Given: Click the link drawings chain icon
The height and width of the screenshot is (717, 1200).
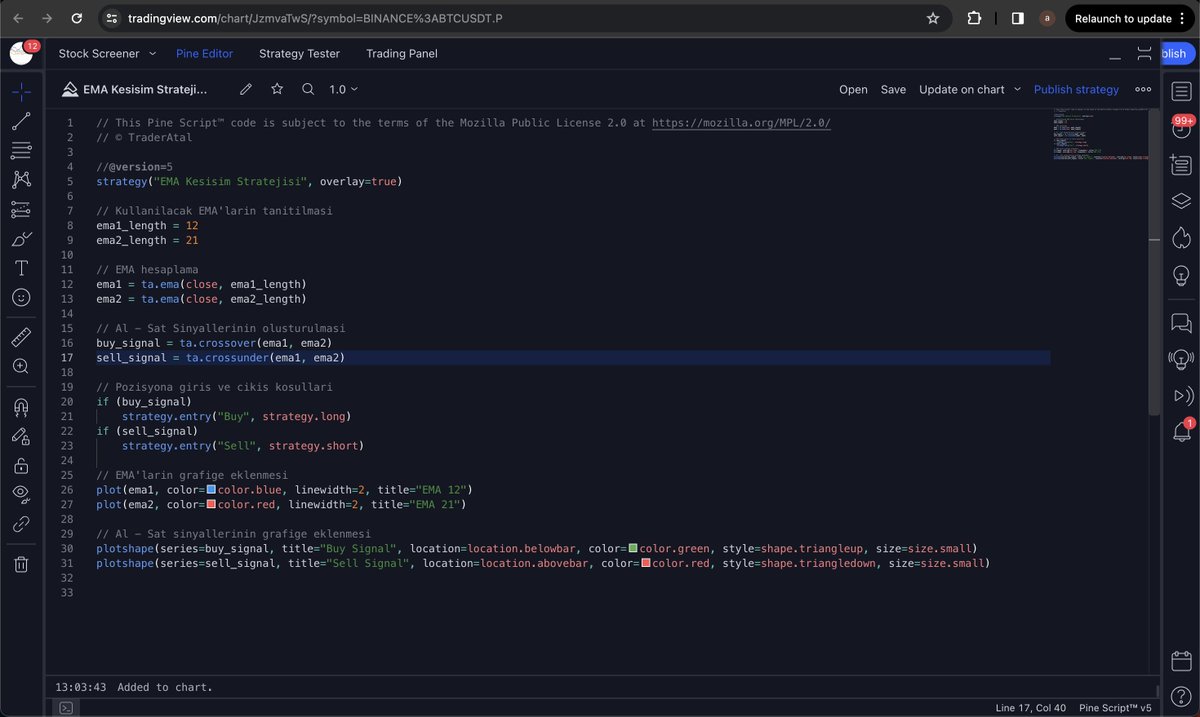Looking at the screenshot, I should click(21, 523).
